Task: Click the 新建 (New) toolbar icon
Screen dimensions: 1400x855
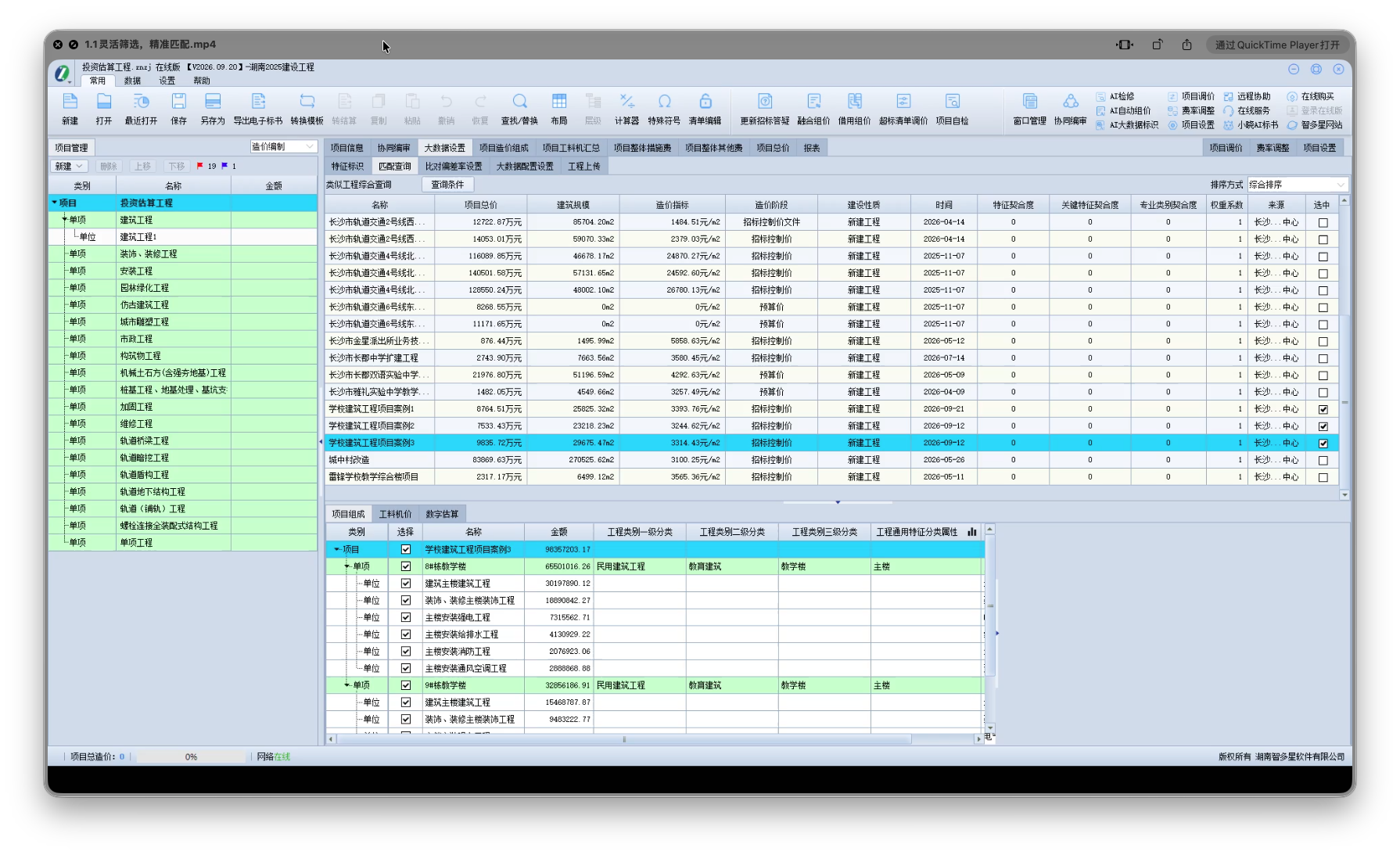Action: tap(70, 109)
